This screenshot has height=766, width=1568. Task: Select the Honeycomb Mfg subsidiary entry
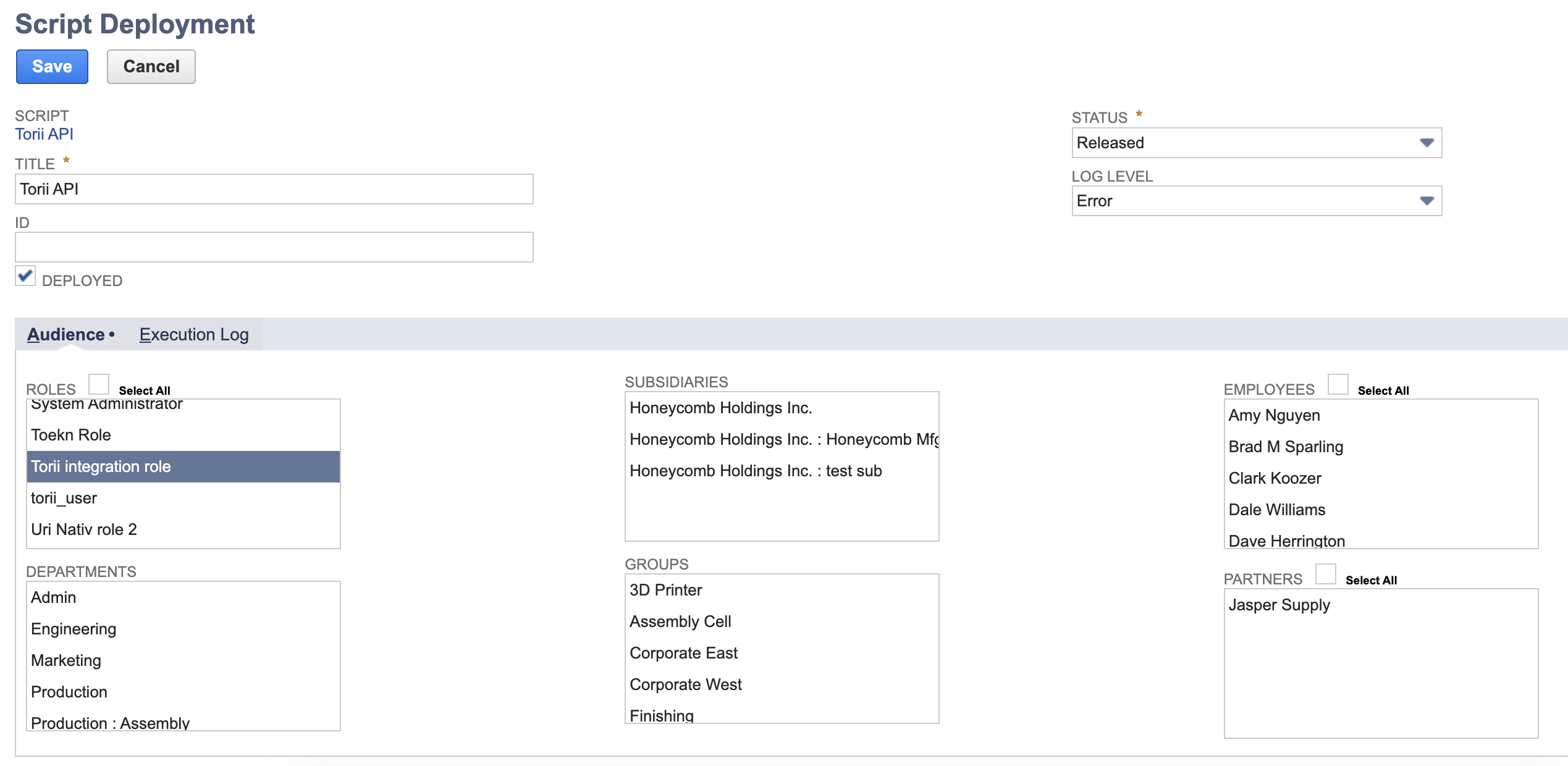[x=782, y=439]
